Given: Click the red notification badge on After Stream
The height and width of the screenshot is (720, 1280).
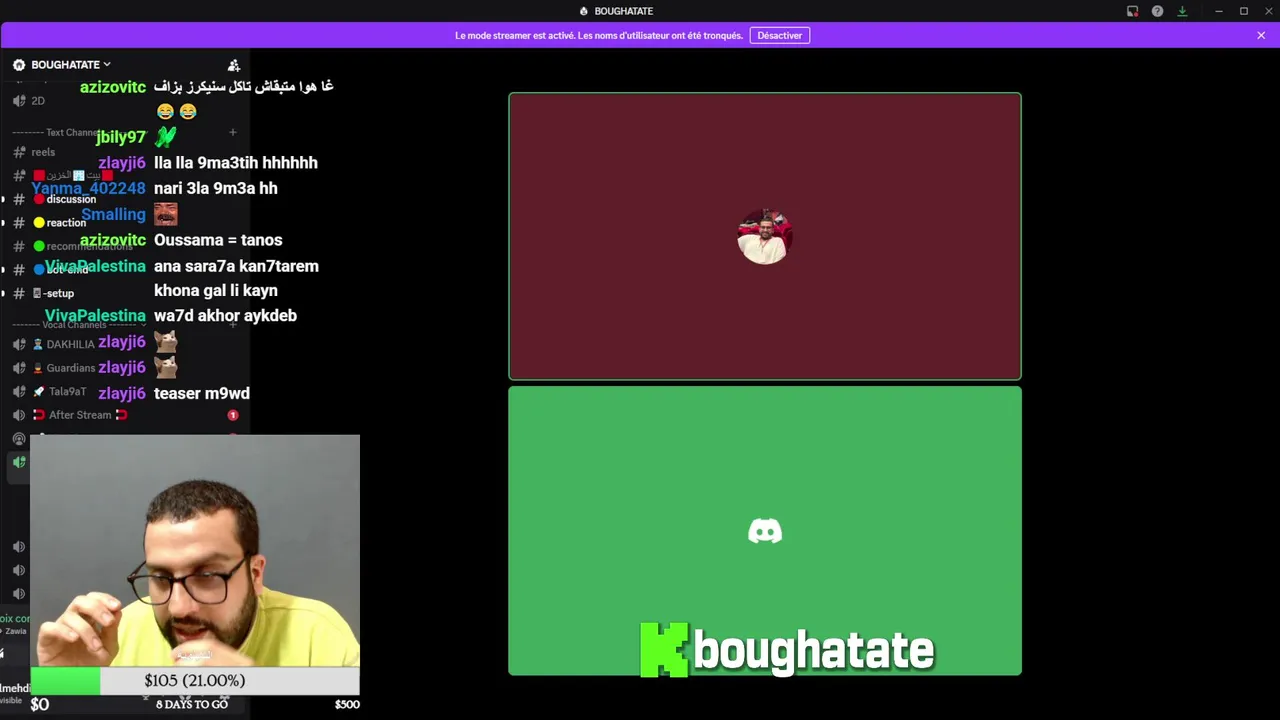Looking at the screenshot, I should tap(232, 415).
